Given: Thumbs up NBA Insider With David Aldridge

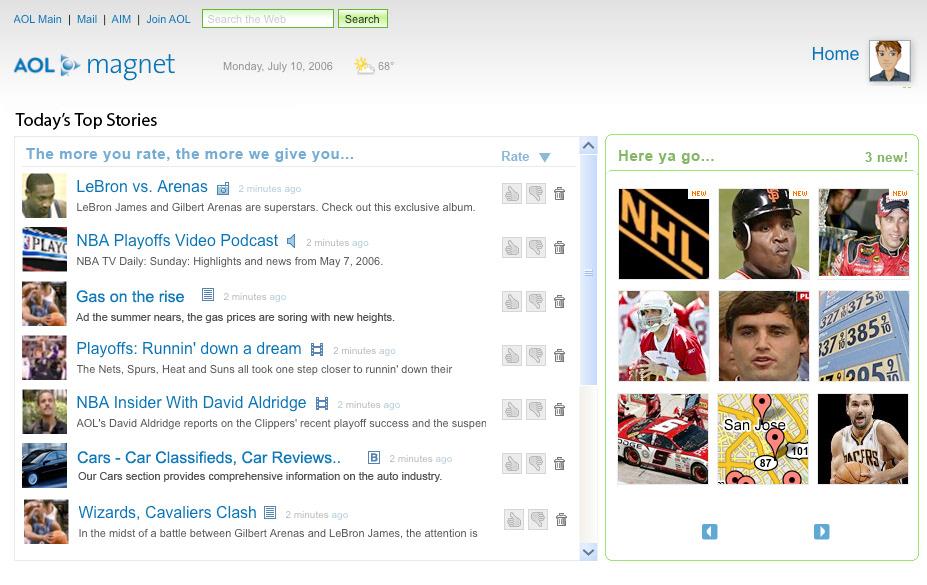Looking at the screenshot, I should pyautogui.click(x=512, y=409).
